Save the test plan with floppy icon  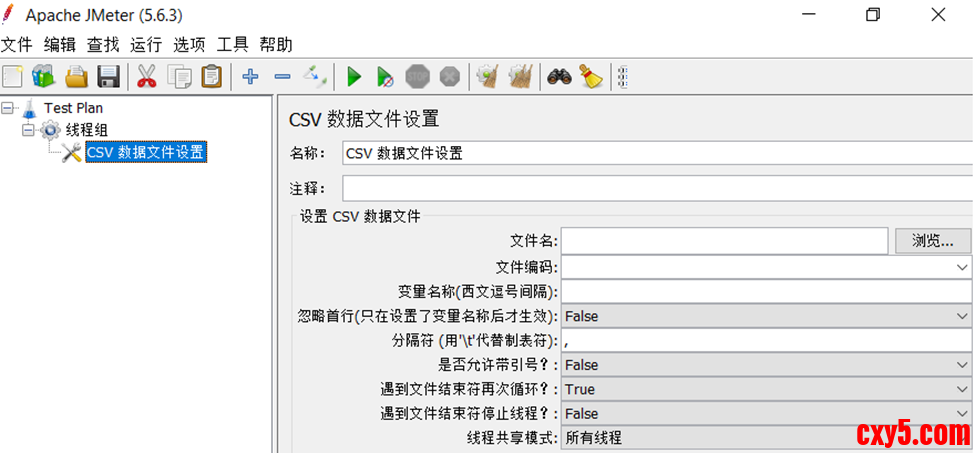point(109,77)
